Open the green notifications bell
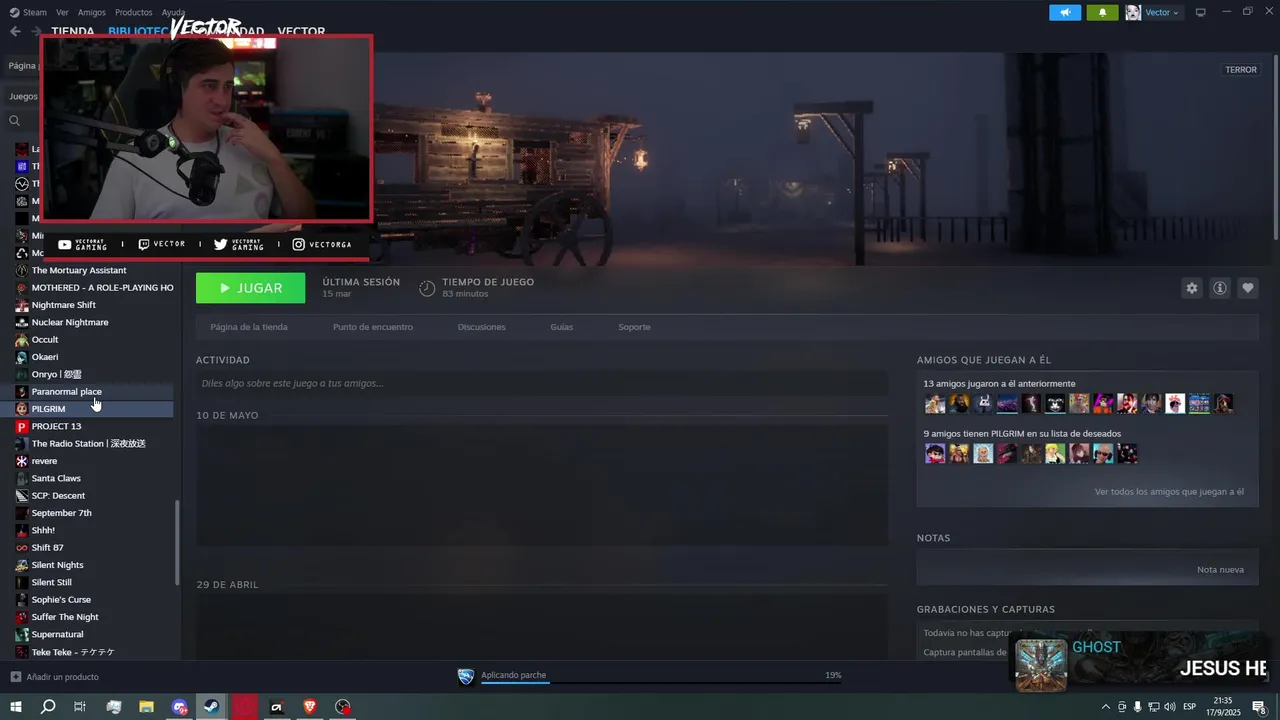The width and height of the screenshot is (1280, 720). (x=1102, y=12)
